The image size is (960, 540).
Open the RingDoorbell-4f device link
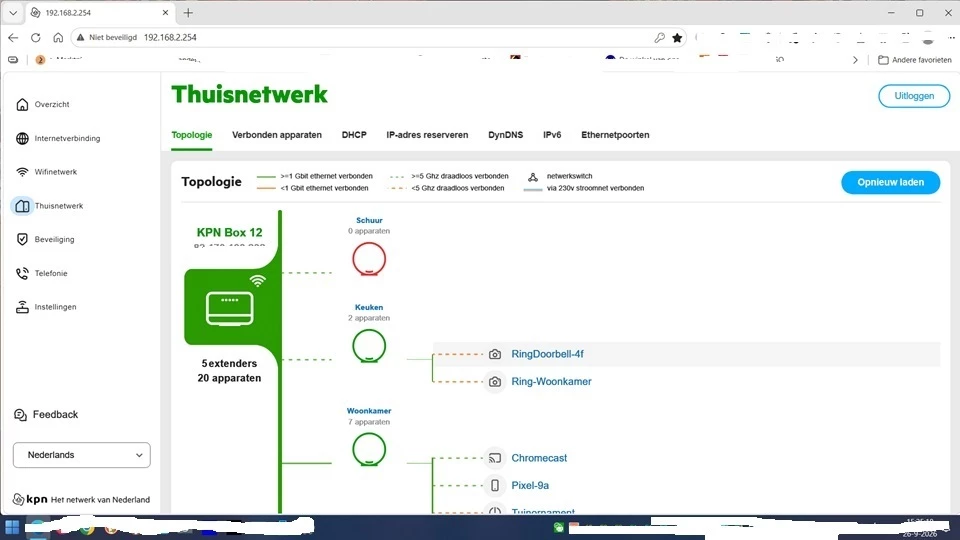coord(547,354)
